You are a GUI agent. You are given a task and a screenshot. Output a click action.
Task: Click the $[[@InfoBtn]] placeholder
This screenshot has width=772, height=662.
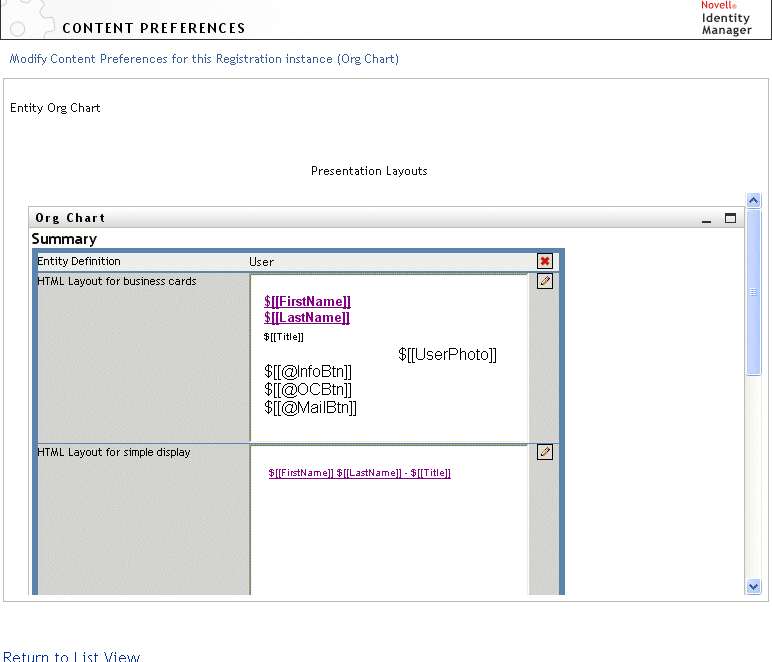(308, 372)
